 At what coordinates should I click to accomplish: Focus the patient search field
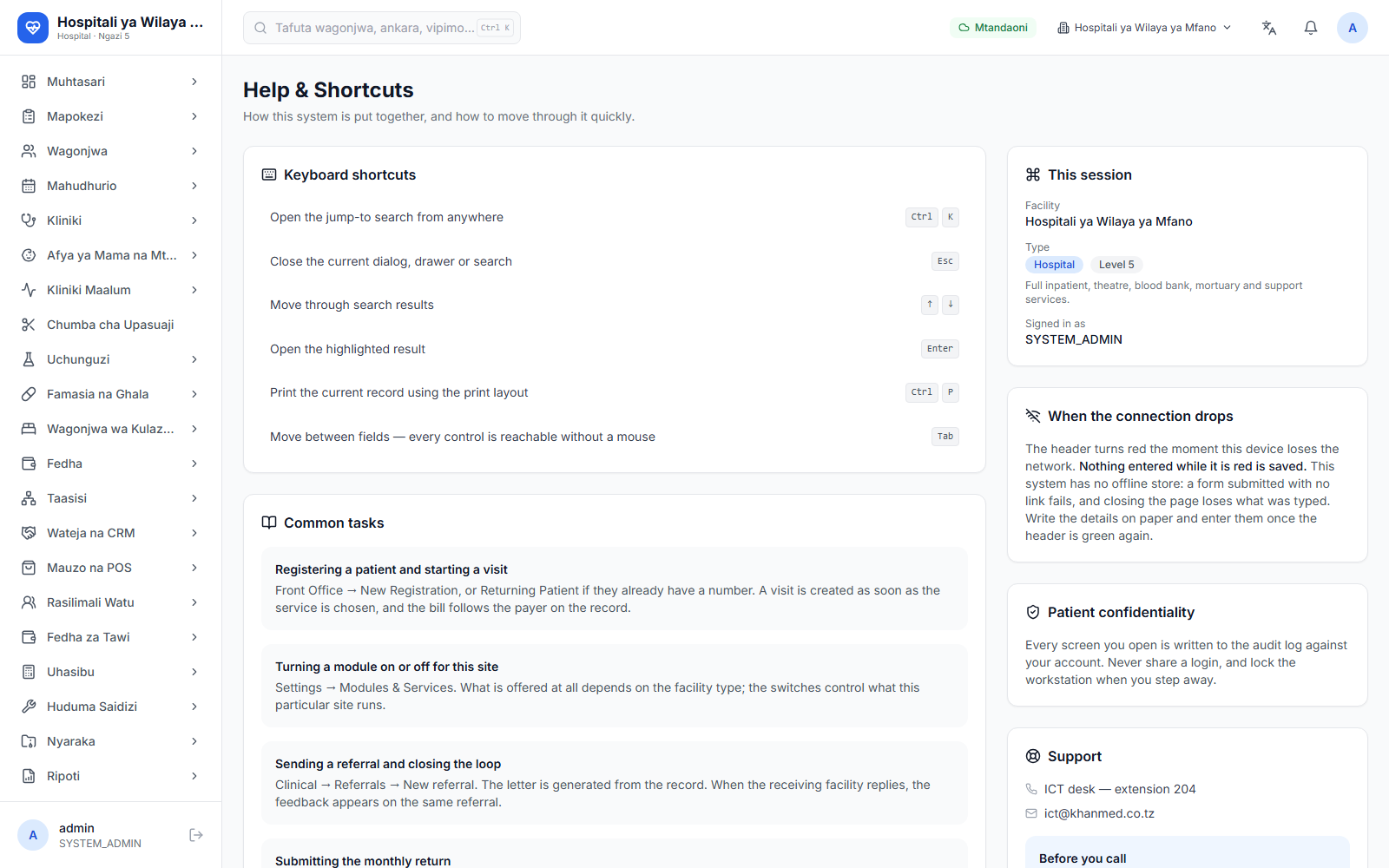(x=382, y=28)
